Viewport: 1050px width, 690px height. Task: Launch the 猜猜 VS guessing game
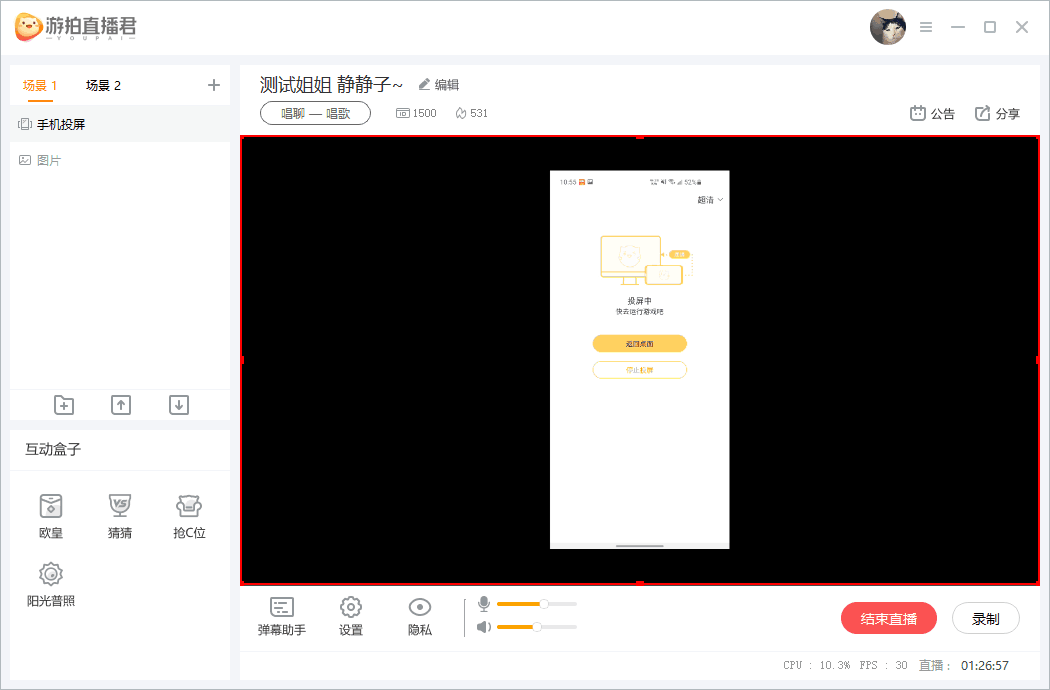point(120,516)
